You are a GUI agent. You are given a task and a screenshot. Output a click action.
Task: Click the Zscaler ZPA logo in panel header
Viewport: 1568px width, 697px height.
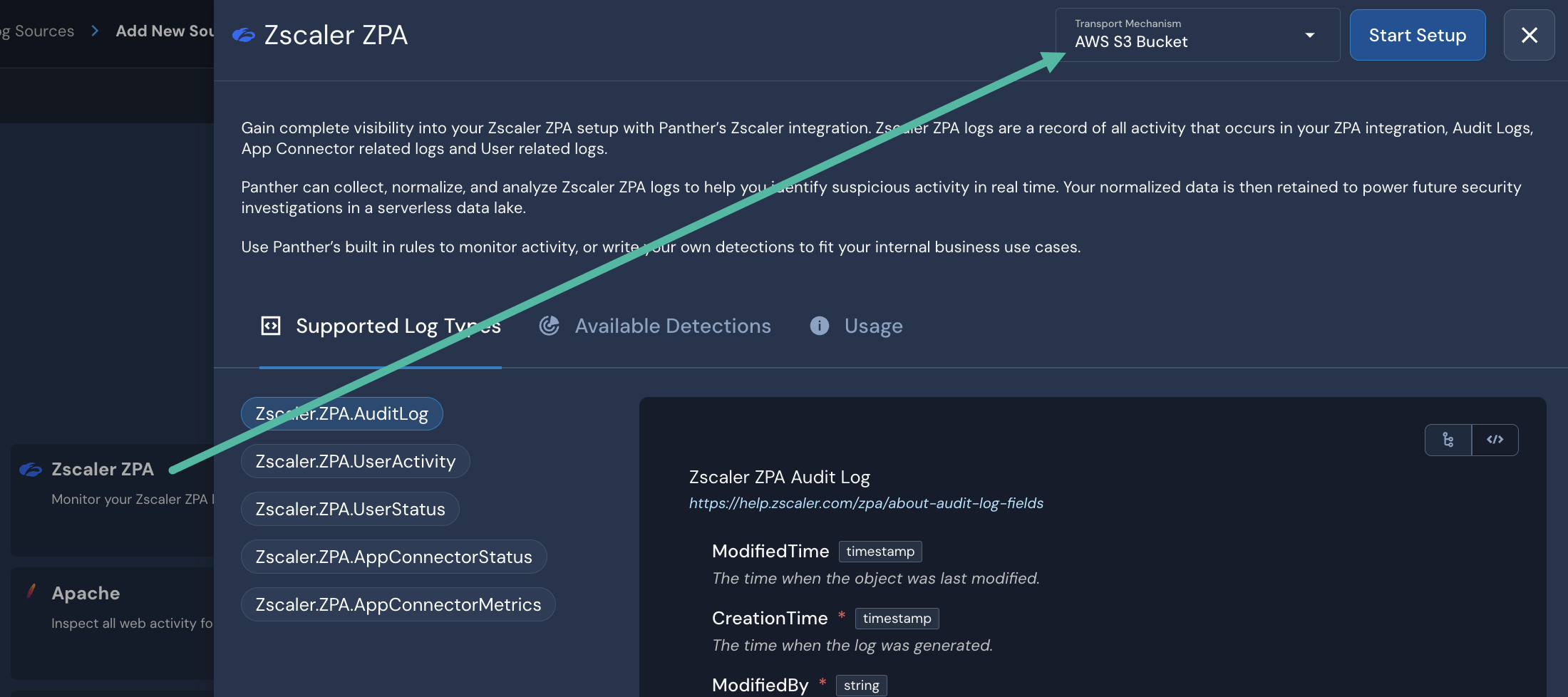[x=243, y=34]
